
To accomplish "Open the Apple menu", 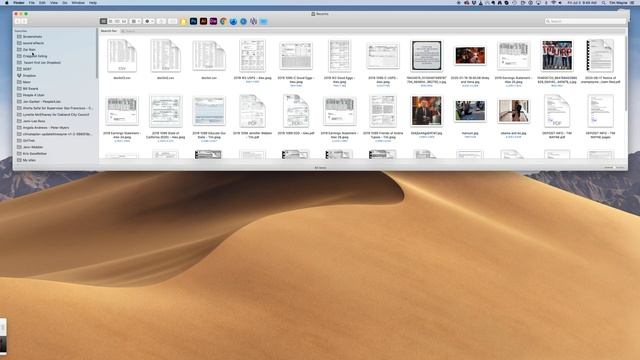I will pyautogui.click(x=7, y=2).
